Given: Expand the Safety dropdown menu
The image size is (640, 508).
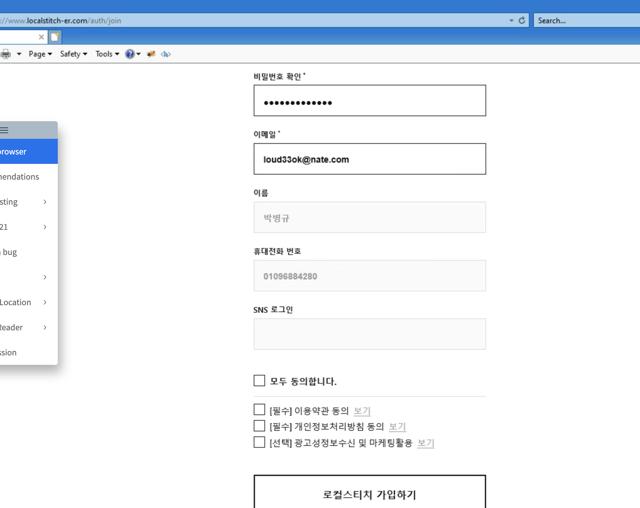Looking at the screenshot, I should point(73,54).
